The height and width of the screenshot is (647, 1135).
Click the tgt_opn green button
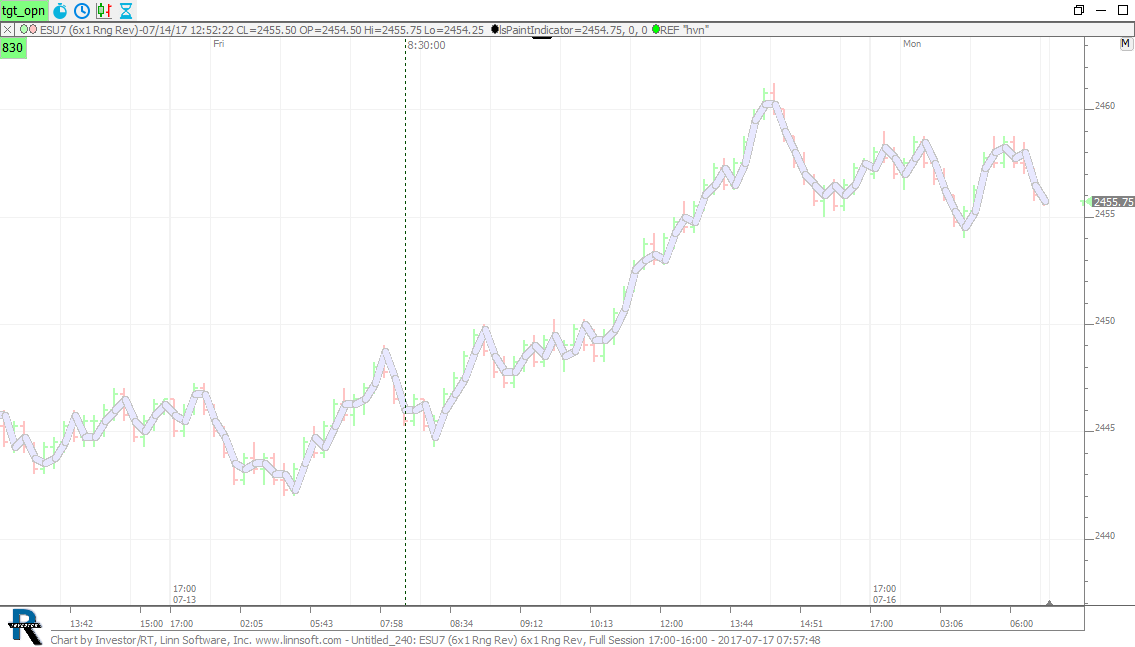24,11
